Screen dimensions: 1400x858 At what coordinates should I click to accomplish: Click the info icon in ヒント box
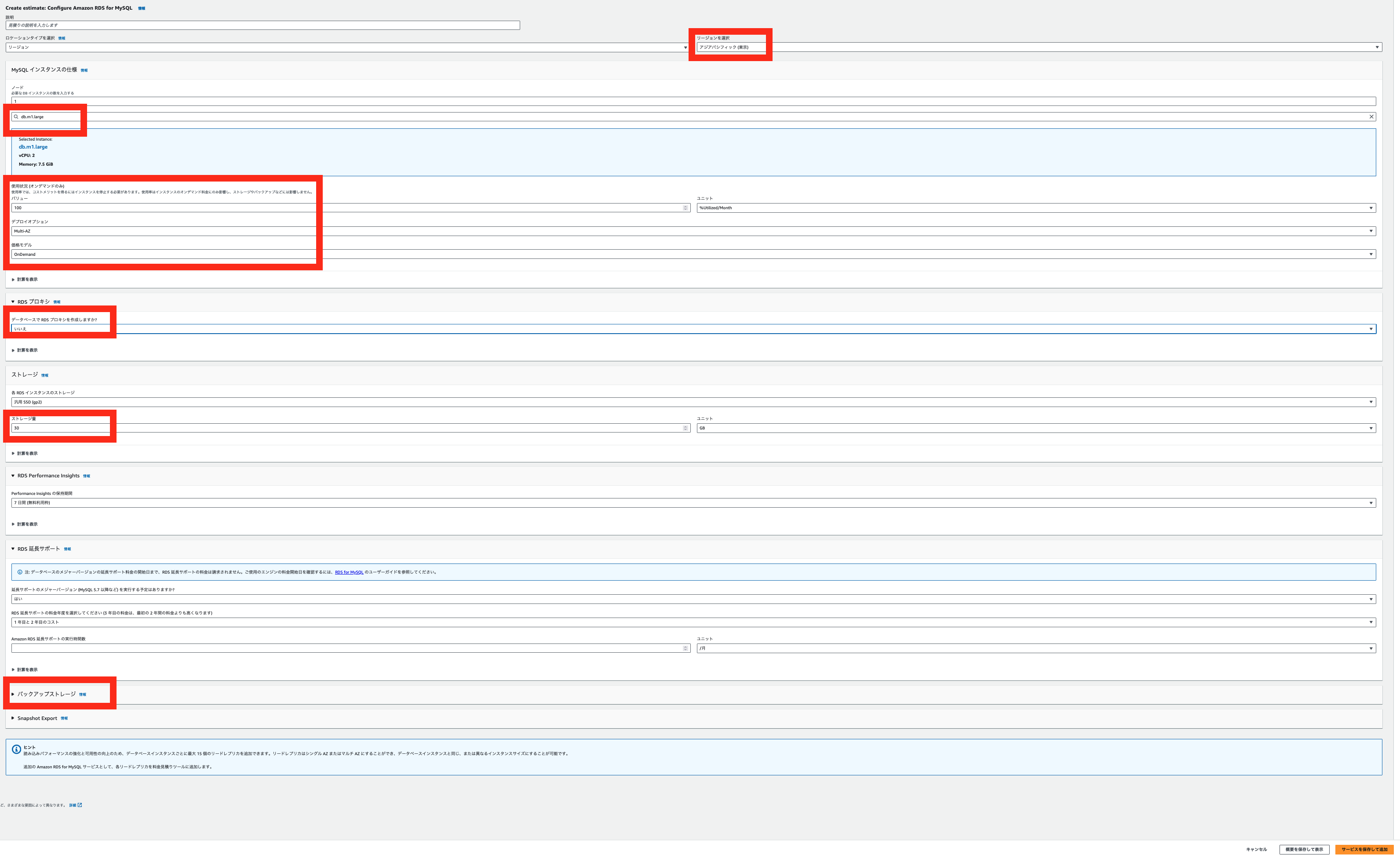(x=16, y=749)
